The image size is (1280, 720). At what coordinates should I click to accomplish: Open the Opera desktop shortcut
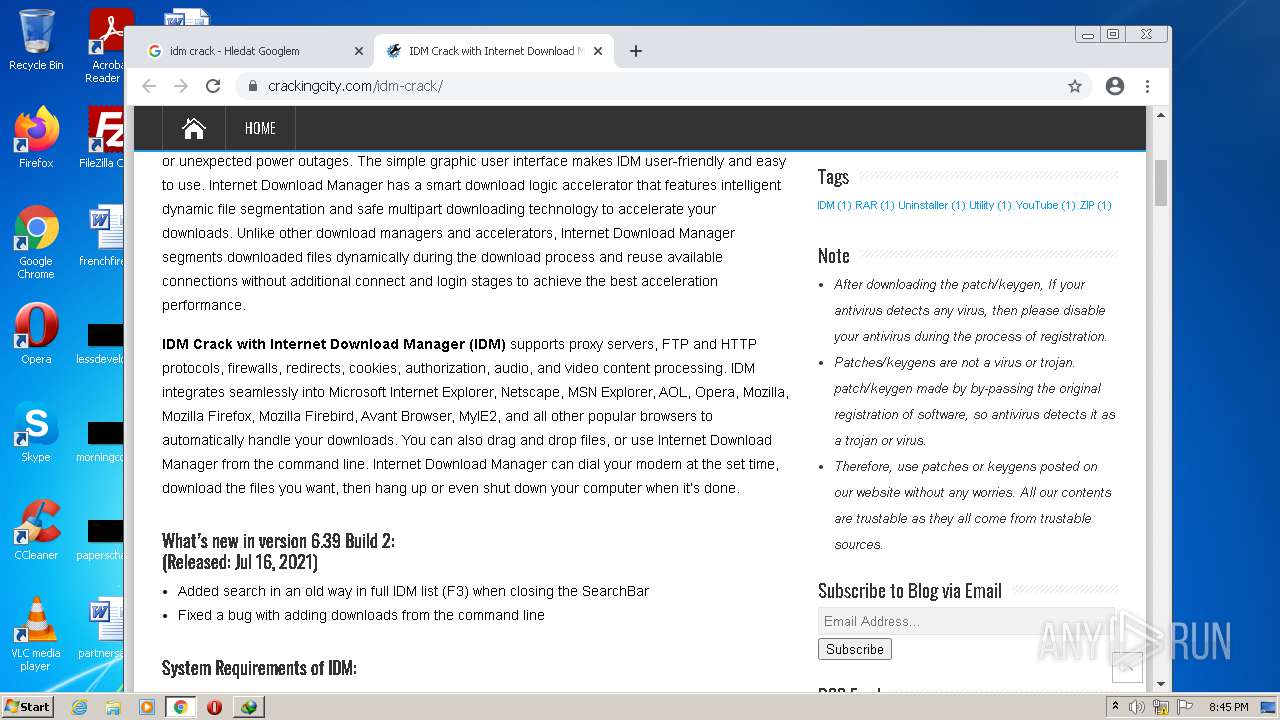(36, 334)
